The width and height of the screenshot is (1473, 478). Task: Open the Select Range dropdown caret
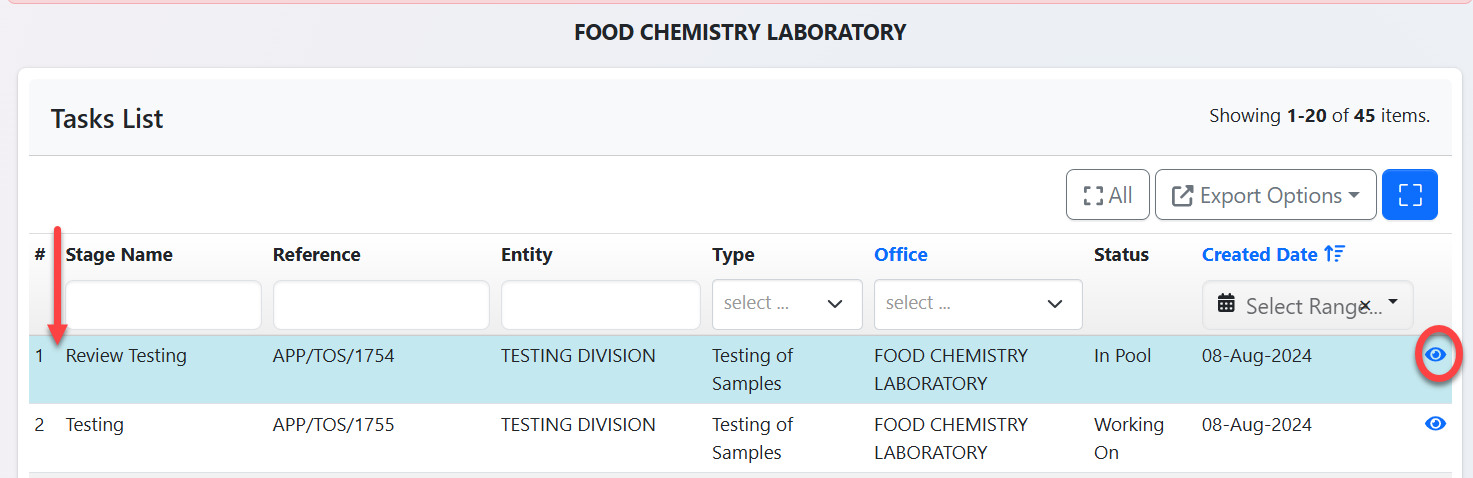pos(1393,302)
